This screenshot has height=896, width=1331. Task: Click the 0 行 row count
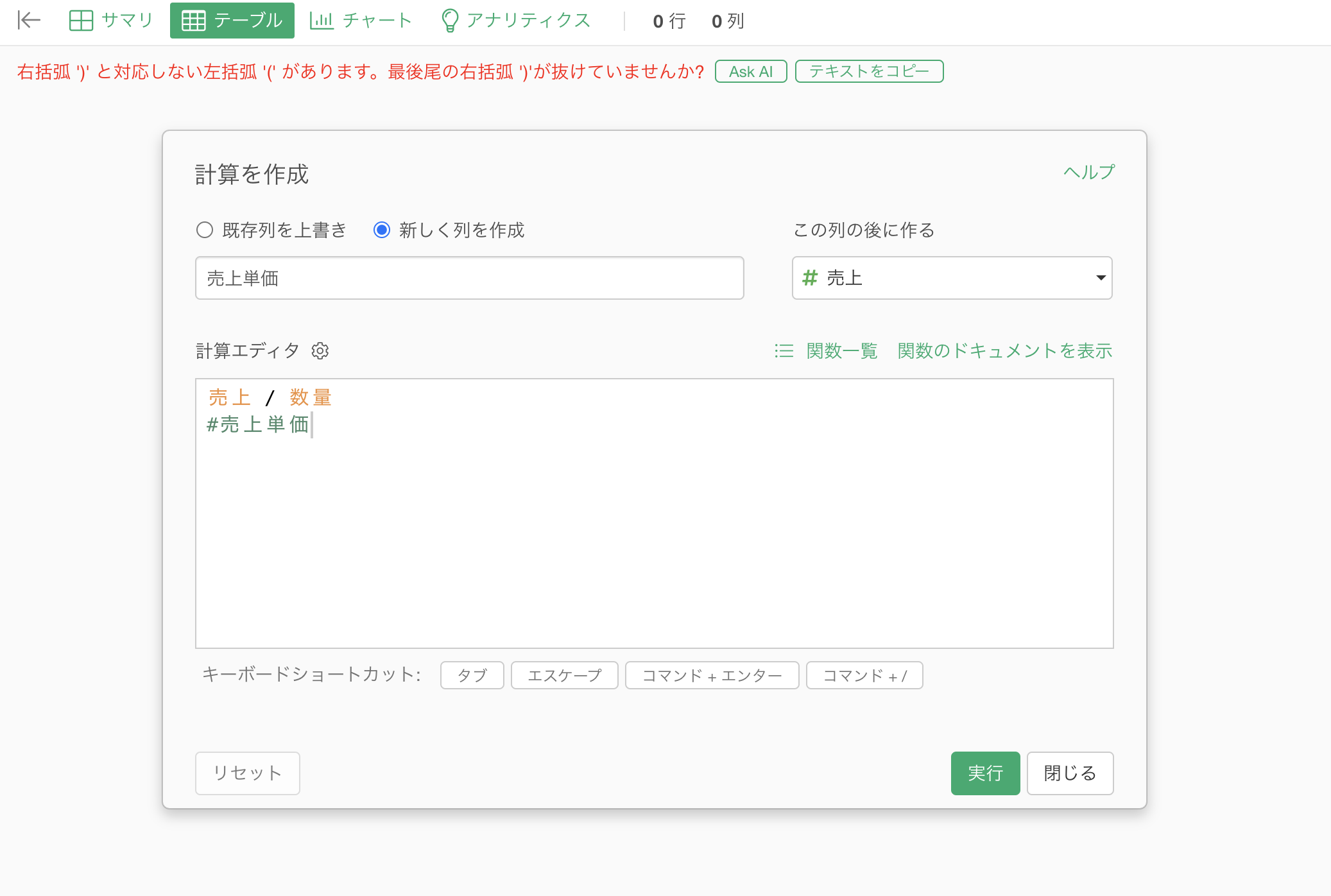(x=669, y=21)
